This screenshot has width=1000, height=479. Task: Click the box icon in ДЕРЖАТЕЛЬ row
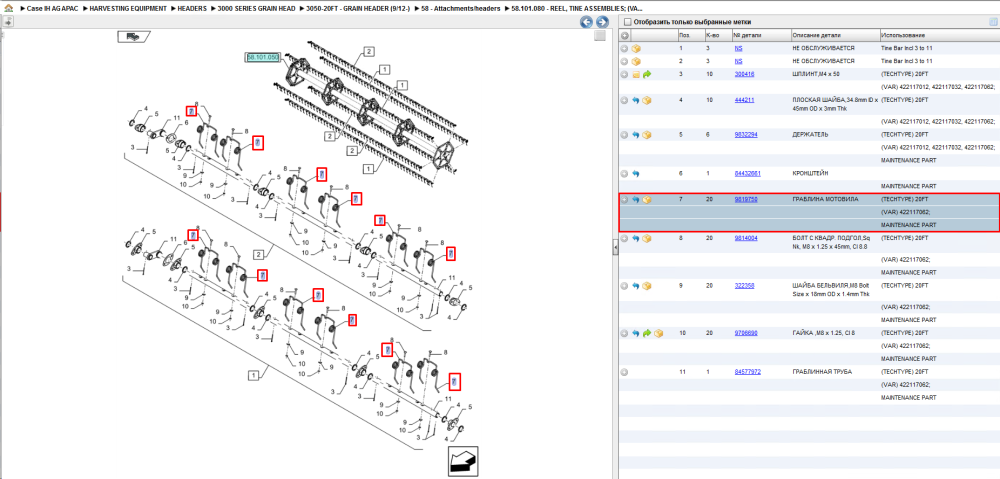tap(647, 135)
